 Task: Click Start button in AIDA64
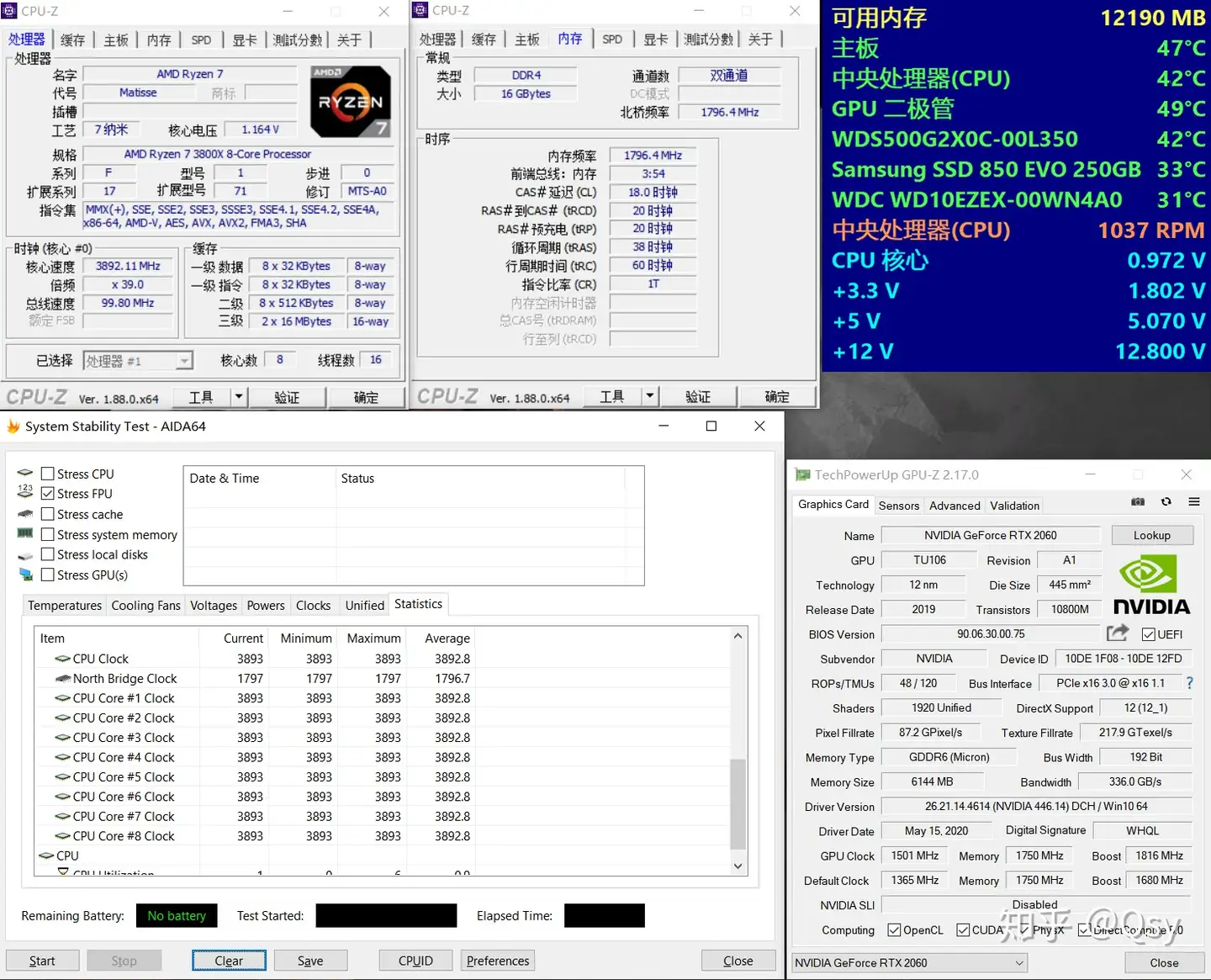(x=42, y=961)
